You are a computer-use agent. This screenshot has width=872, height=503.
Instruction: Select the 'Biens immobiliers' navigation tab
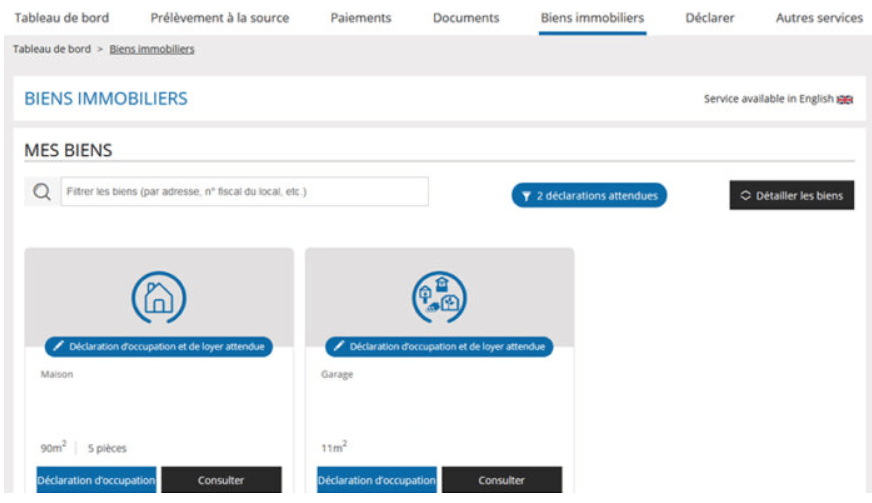[x=592, y=18]
